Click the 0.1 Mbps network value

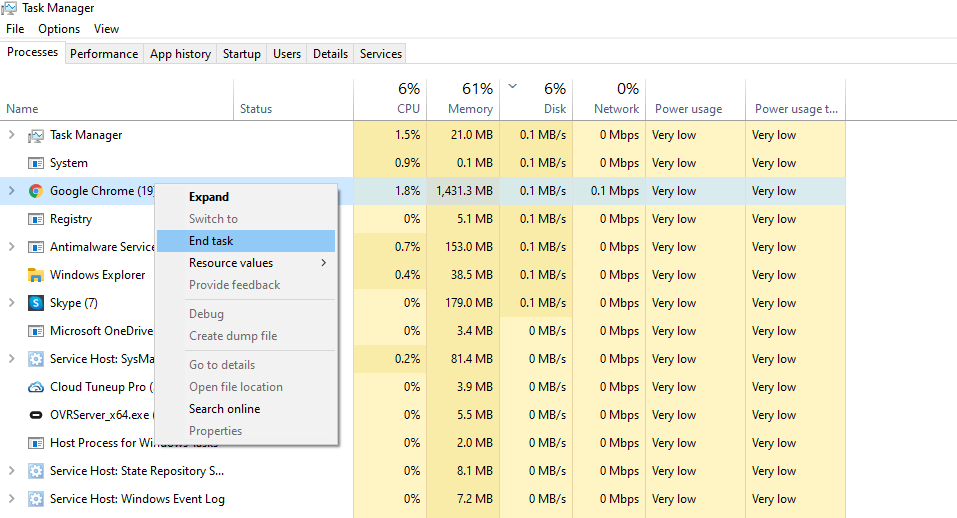tap(615, 191)
